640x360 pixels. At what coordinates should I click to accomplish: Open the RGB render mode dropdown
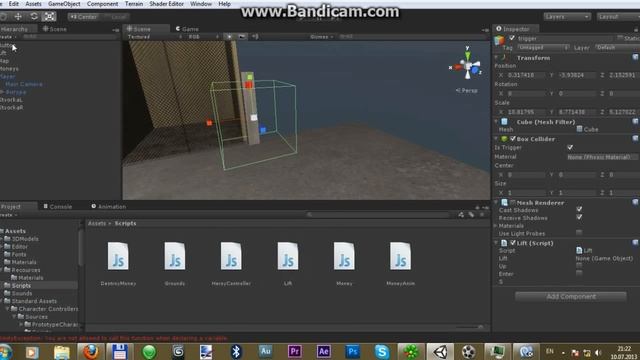pos(203,37)
